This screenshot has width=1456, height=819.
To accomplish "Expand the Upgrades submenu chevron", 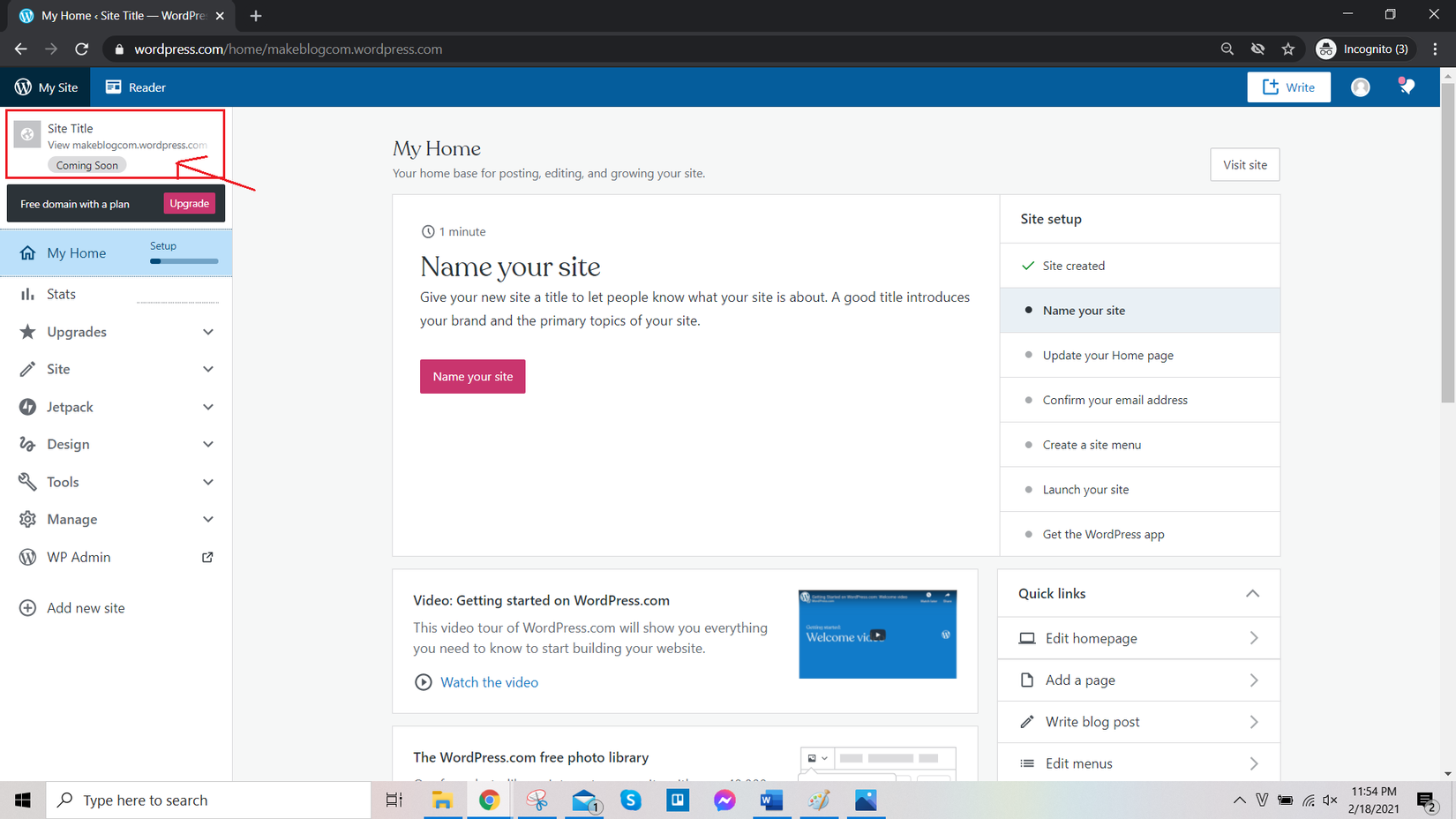I will pyautogui.click(x=208, y=332).
